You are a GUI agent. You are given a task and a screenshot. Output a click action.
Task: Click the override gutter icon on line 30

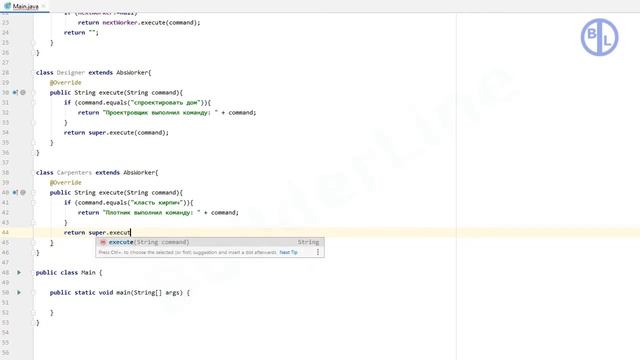pos(15,93)
